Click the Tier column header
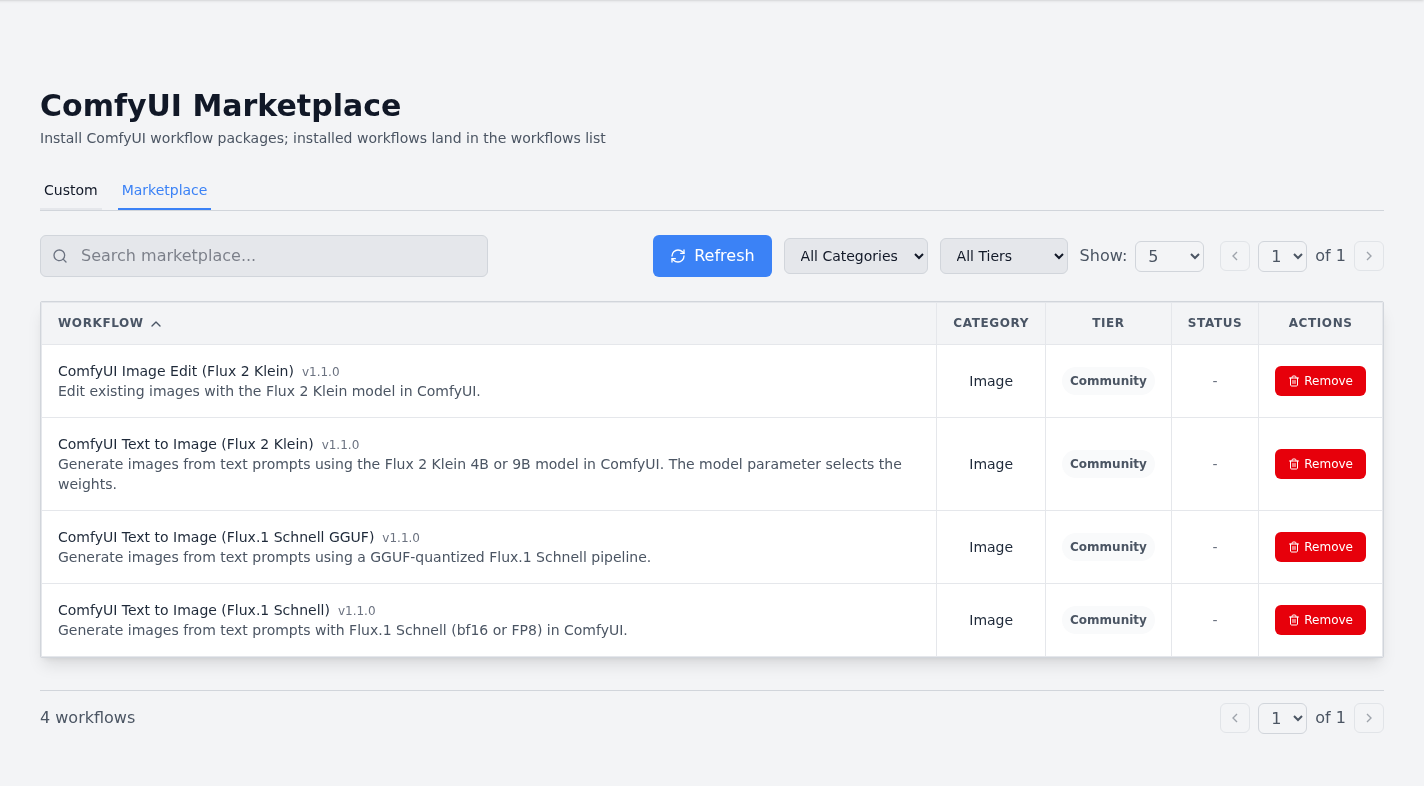 click(1108, 323)
